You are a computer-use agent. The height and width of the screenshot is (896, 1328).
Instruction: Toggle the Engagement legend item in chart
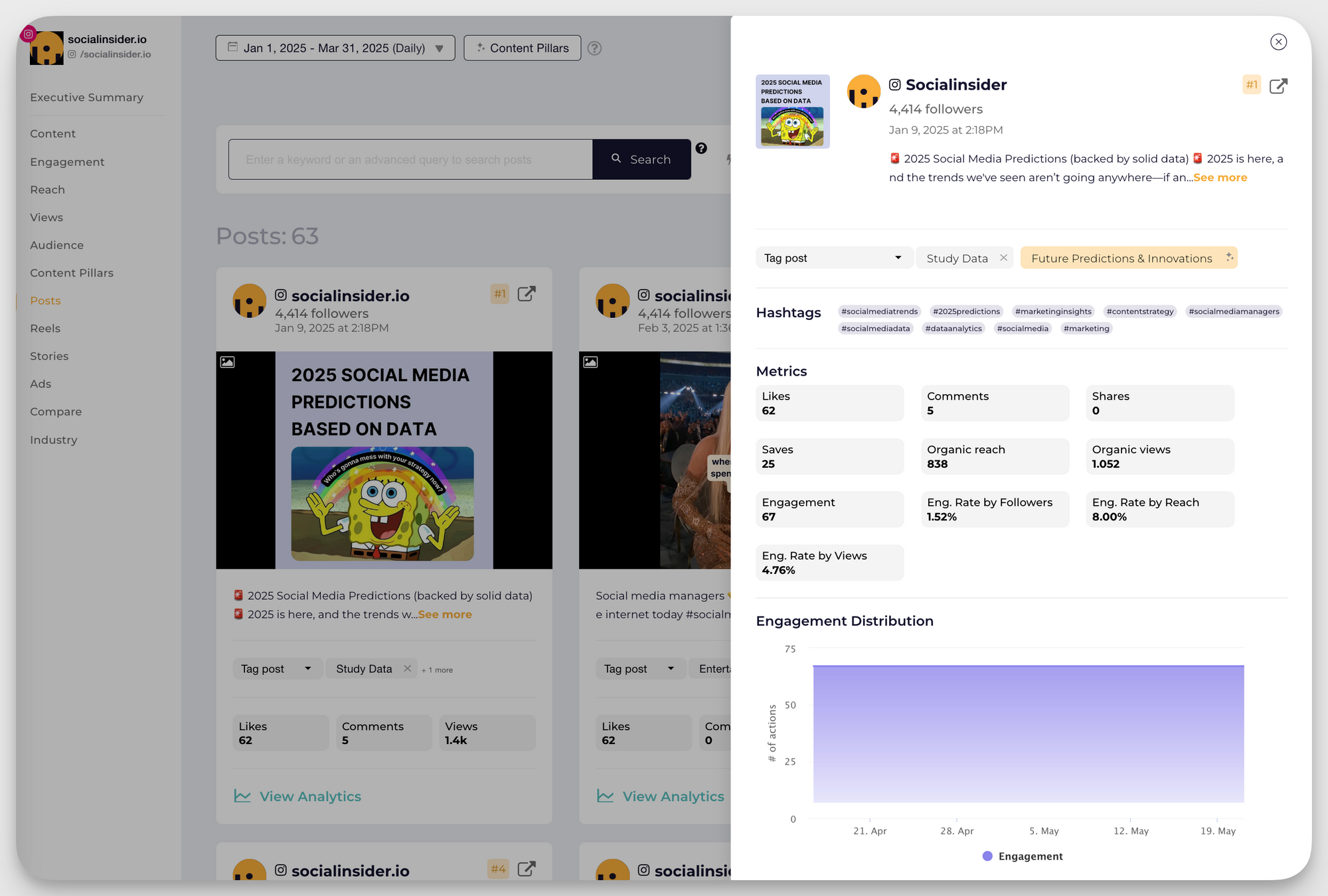click(x=1023, y=856)
